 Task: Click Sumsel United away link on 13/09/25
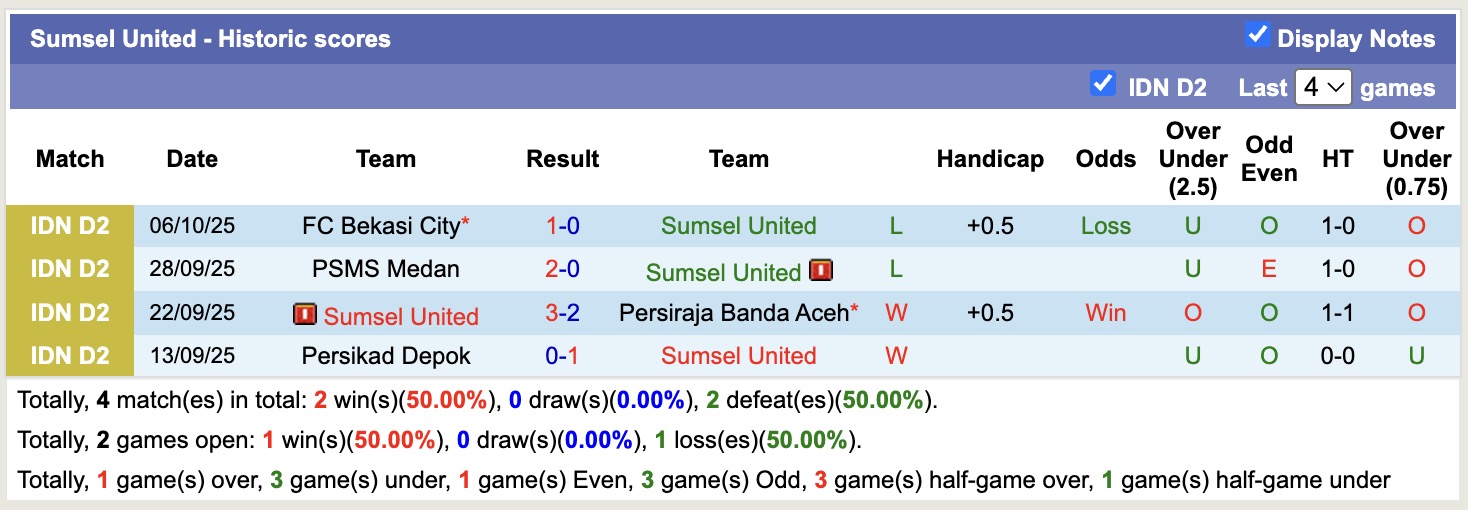pyautogui.click(x=738, y=356)
